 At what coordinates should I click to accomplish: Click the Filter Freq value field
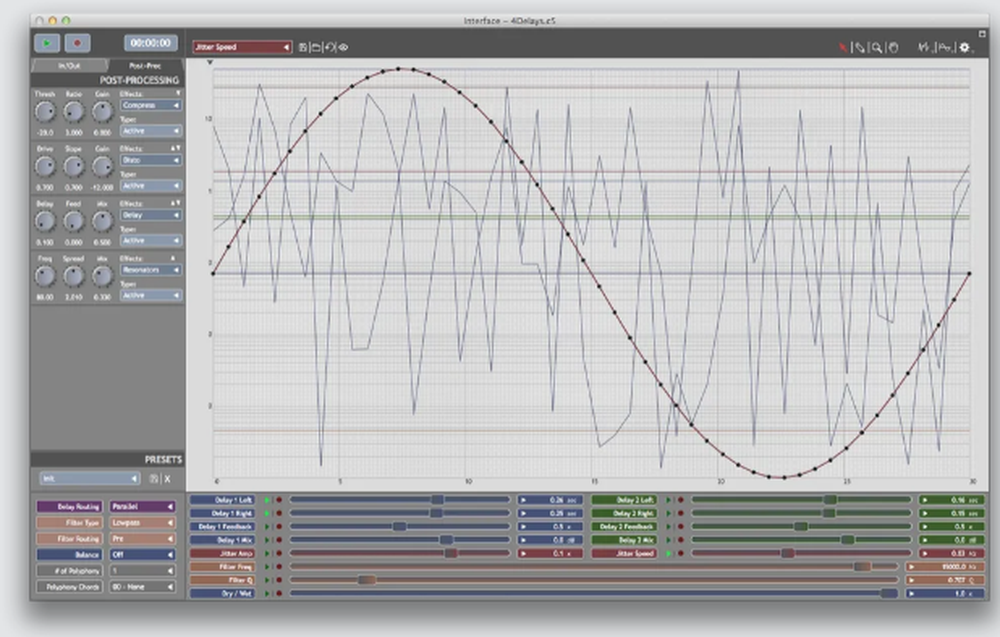click(x=945, y=567)
